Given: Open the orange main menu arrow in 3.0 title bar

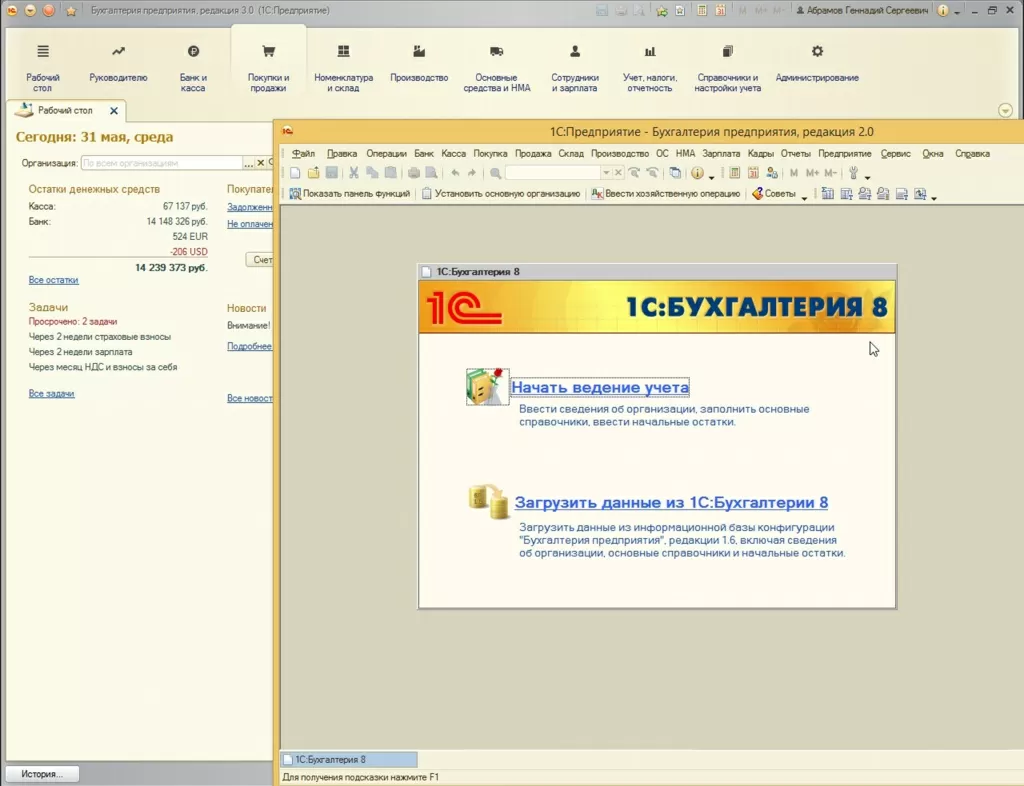Looking at the screenshot, I should click(x=30, y=11).
